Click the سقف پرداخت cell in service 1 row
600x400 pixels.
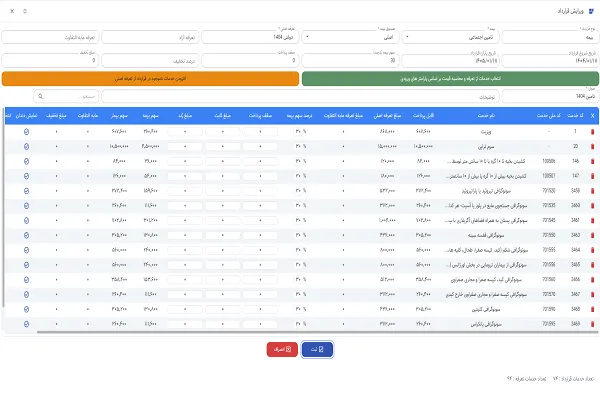pos(260,132)
